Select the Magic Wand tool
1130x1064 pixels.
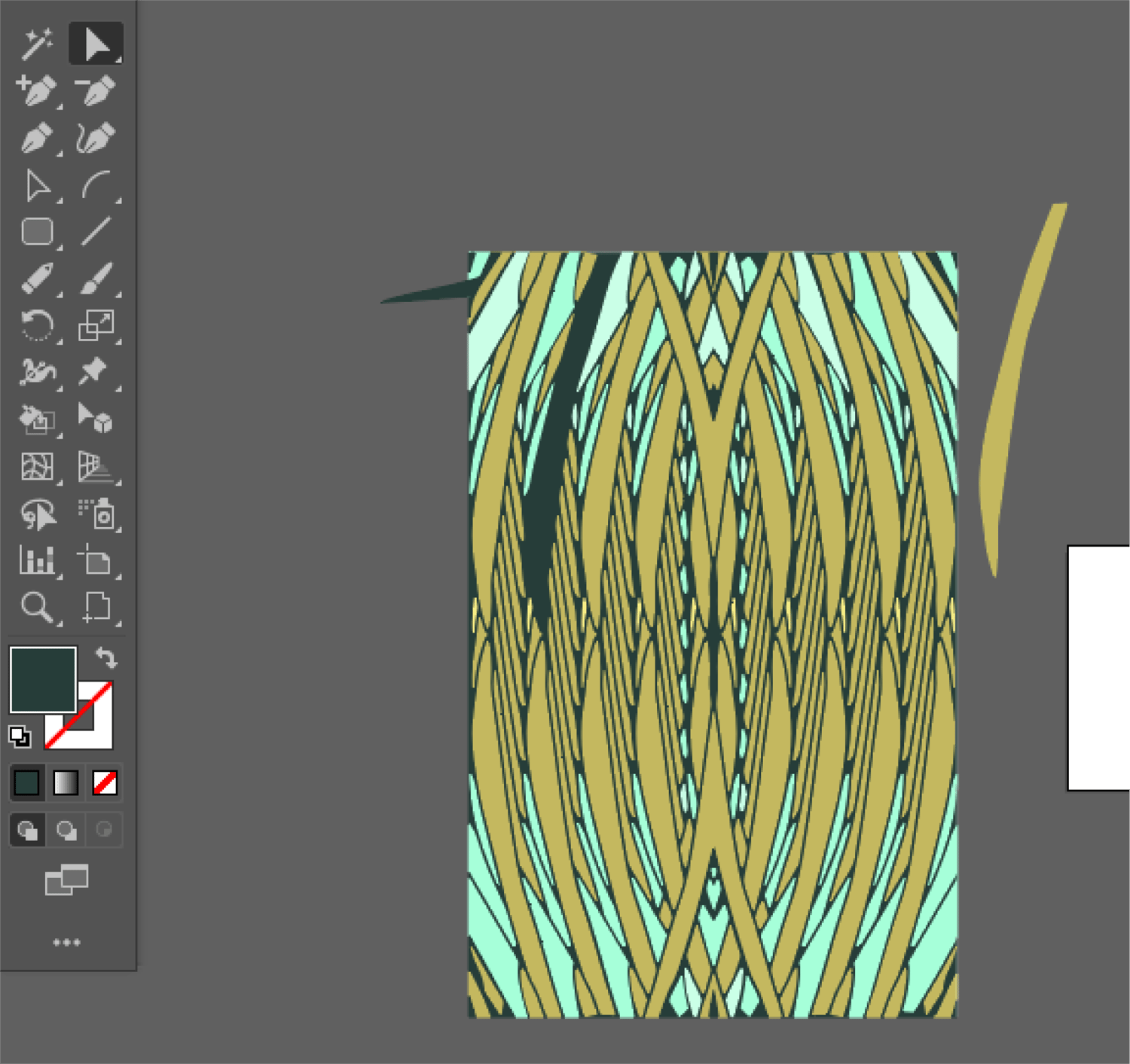click(36, 44)
